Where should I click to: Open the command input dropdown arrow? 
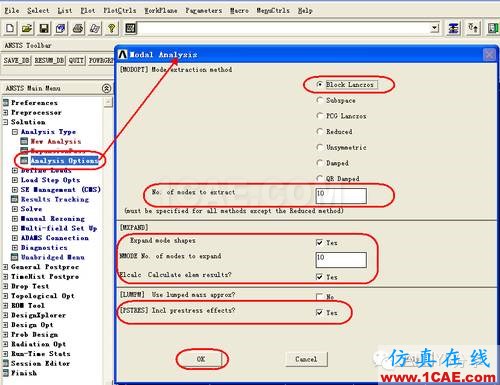click(434, 28)
